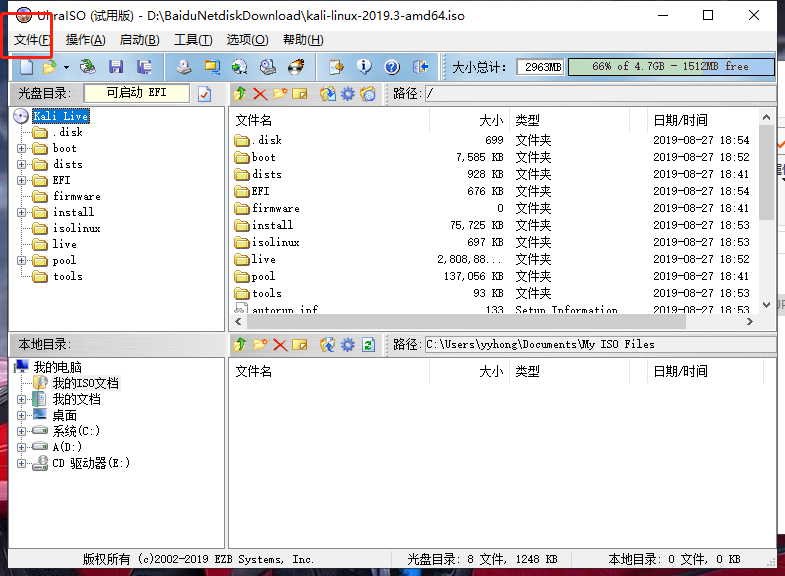Click the Compress ISO icon
The width and height of the screenshot is (785, 576).
212,67
